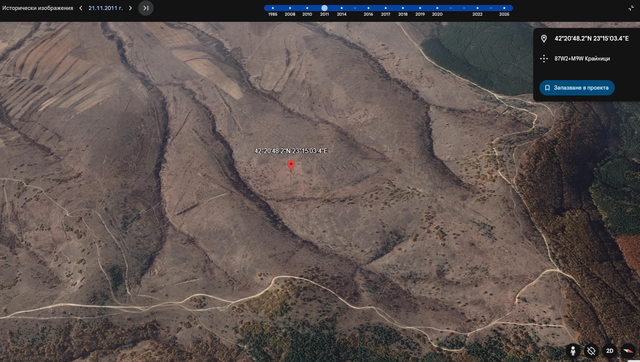Reset orientation with the compass
The width and height of the screenshot is (640, 362).
point(628,351)
